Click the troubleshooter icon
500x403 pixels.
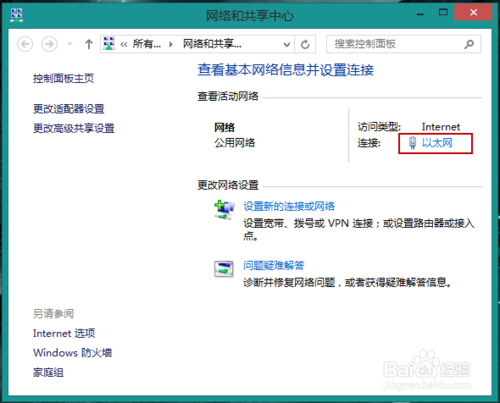(x=224, y=269)
